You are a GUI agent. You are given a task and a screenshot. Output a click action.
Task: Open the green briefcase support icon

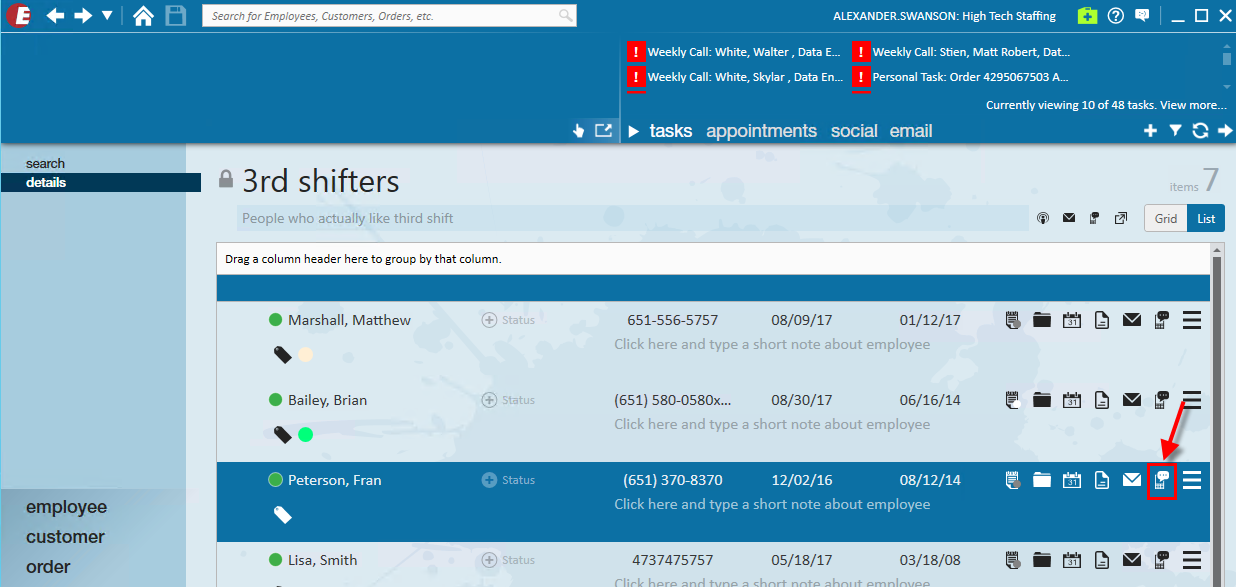(x=1088, y=16)
